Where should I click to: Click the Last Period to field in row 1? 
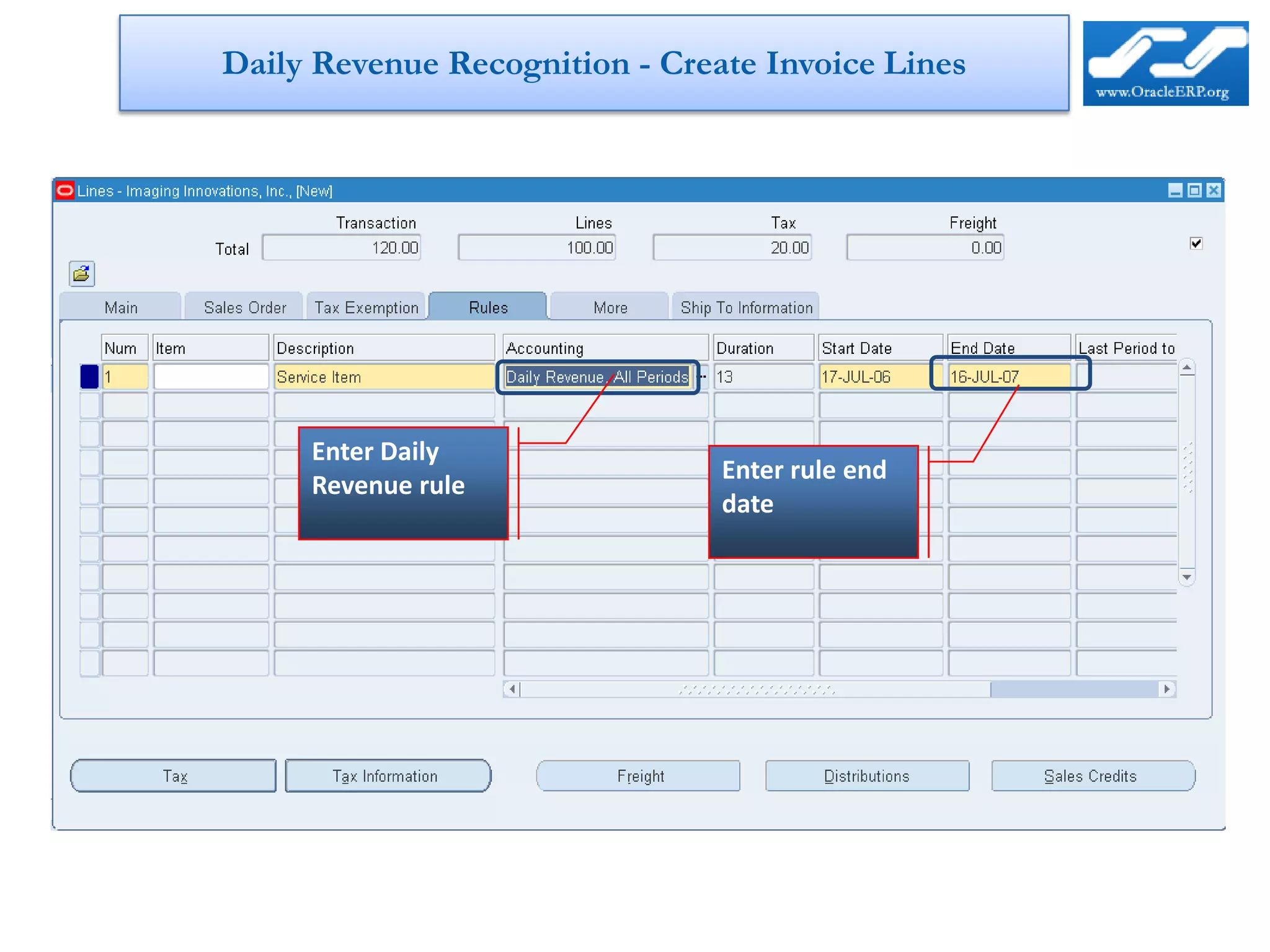coord(1127,377)
